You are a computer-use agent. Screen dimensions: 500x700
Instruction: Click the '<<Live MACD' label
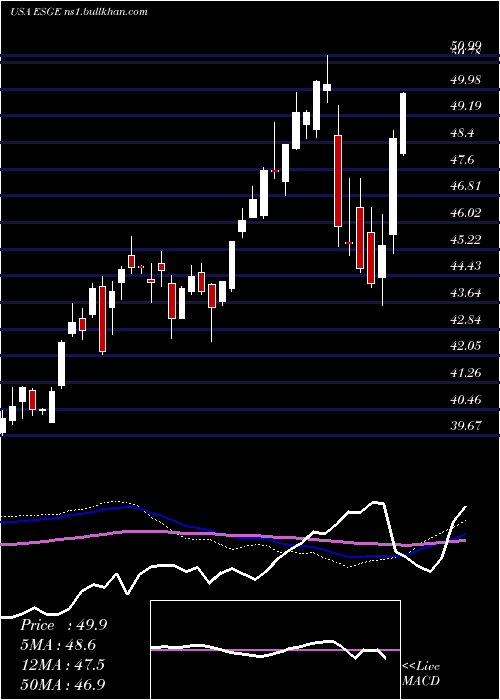coord(421,673)
